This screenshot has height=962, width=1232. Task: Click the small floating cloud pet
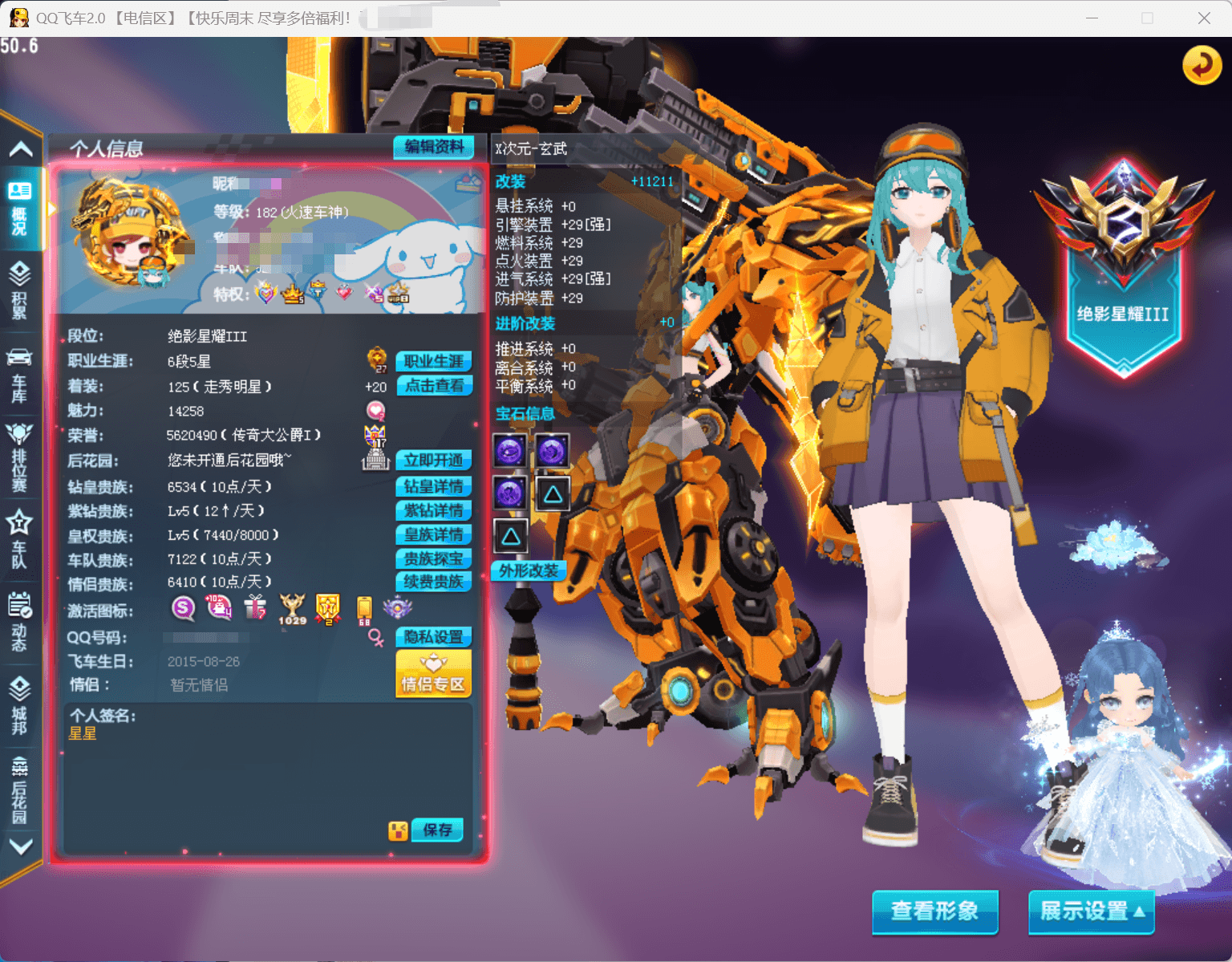(x=1117, y=546)
